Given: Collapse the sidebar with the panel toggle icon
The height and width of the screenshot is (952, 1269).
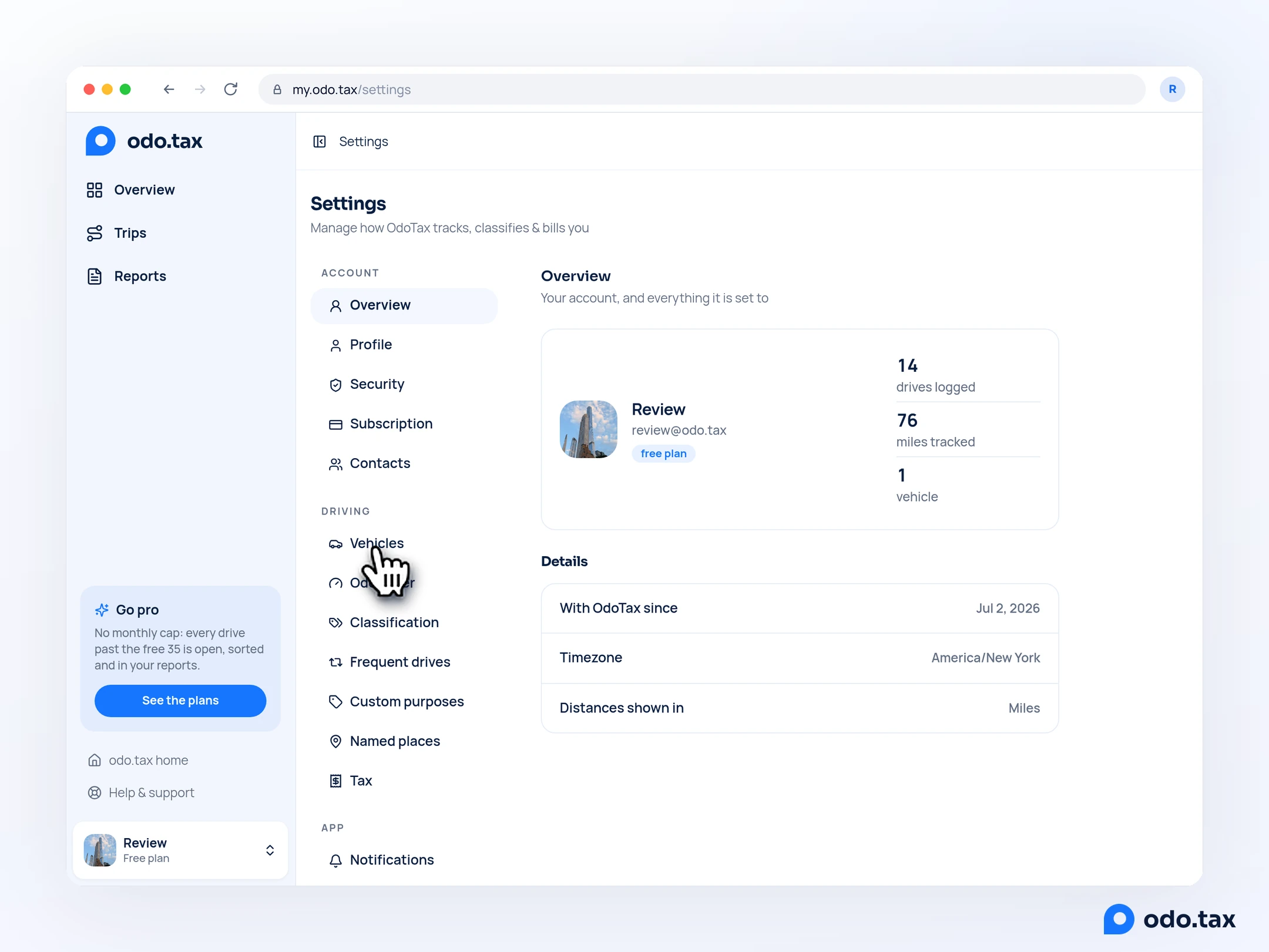Looking at the screenshot, I should 320,142.
